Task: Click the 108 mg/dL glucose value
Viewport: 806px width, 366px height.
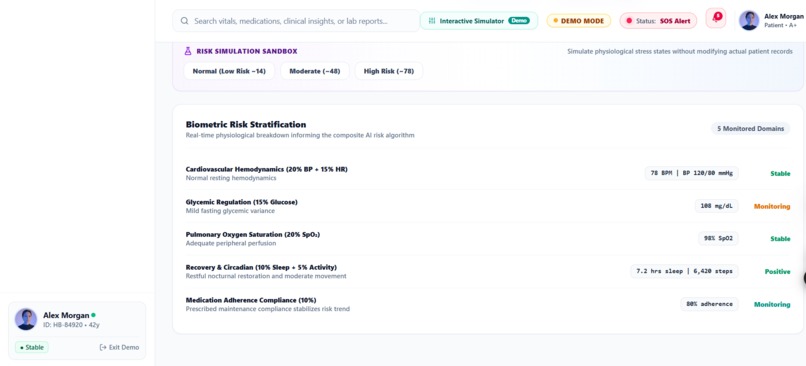Action: (716, 206)
